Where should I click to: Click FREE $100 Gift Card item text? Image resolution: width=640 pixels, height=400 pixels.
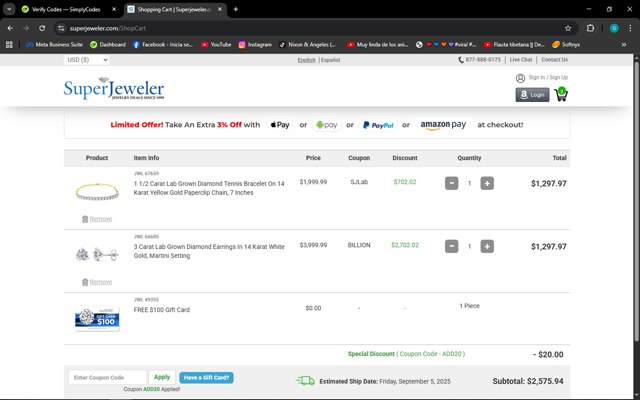[x=162, y=310]
